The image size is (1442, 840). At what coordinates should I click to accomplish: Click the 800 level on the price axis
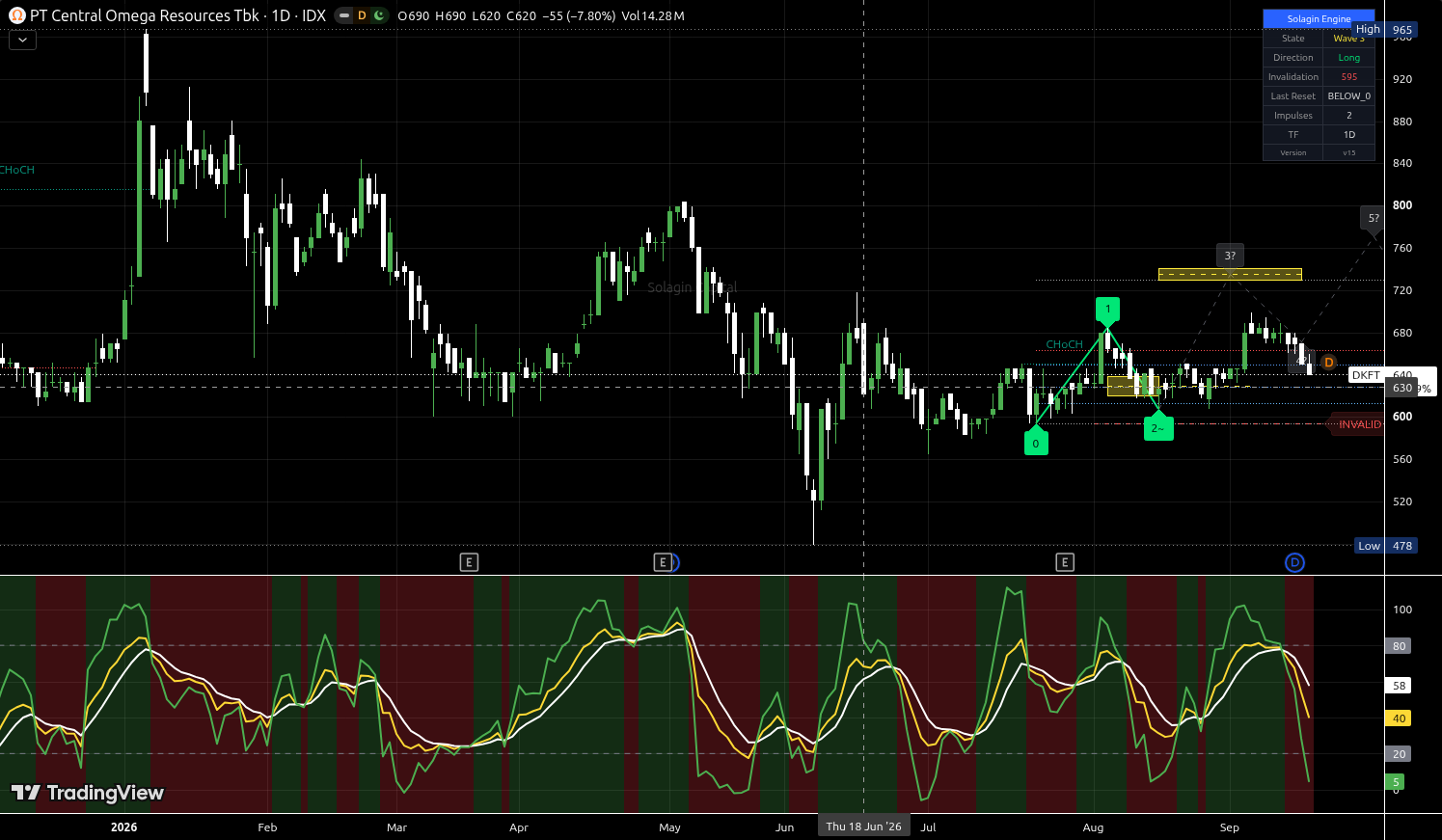coord(1402,205)
